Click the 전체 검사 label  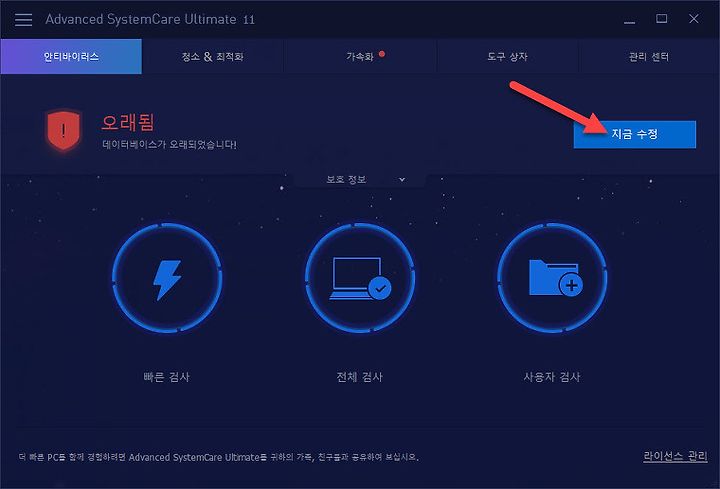[x=360, y=377]
